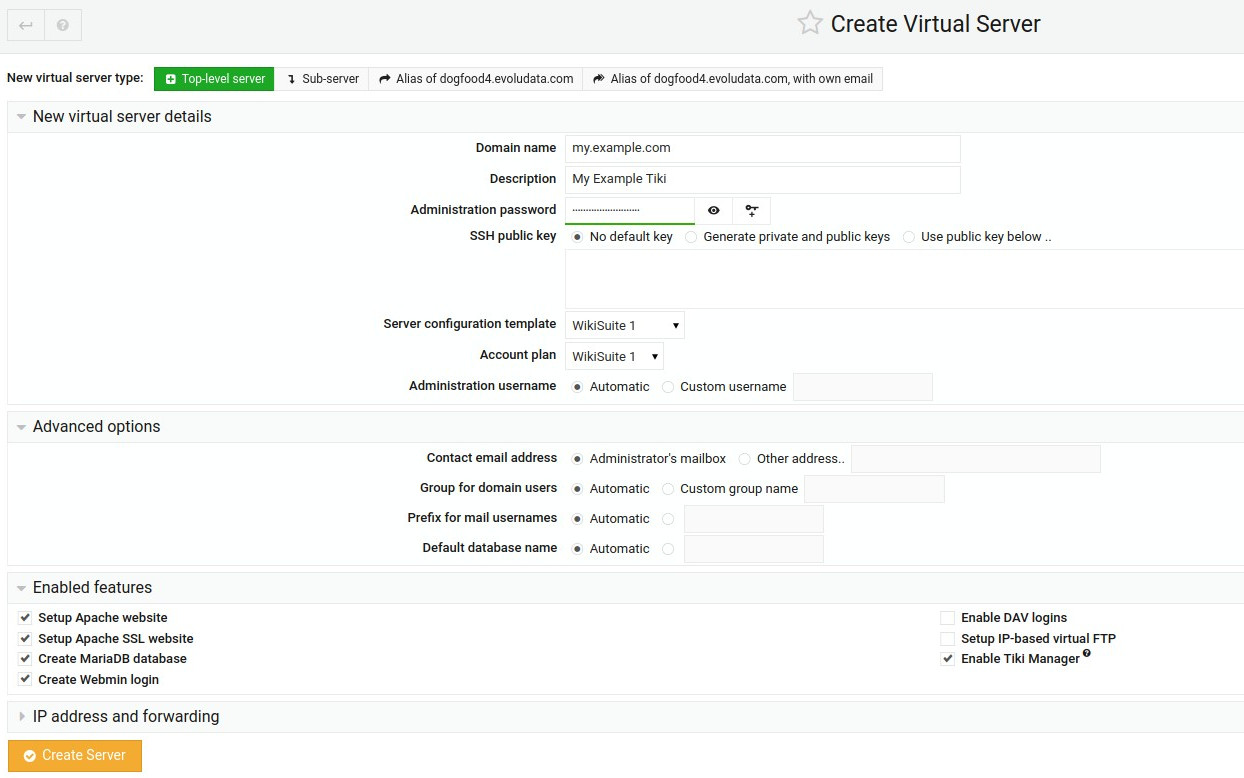
Task: Check Setup IP-based virtual FTP
Action: [947, 638]
